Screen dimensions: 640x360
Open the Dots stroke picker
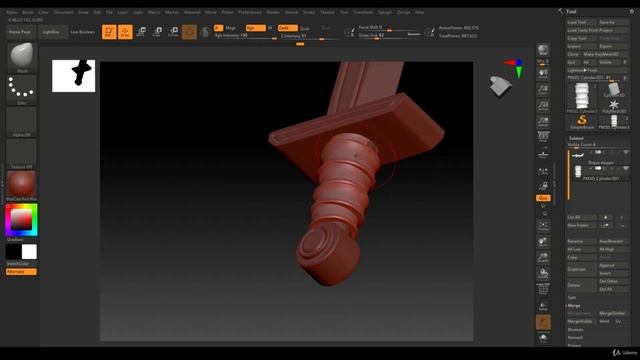pos(21,89)
